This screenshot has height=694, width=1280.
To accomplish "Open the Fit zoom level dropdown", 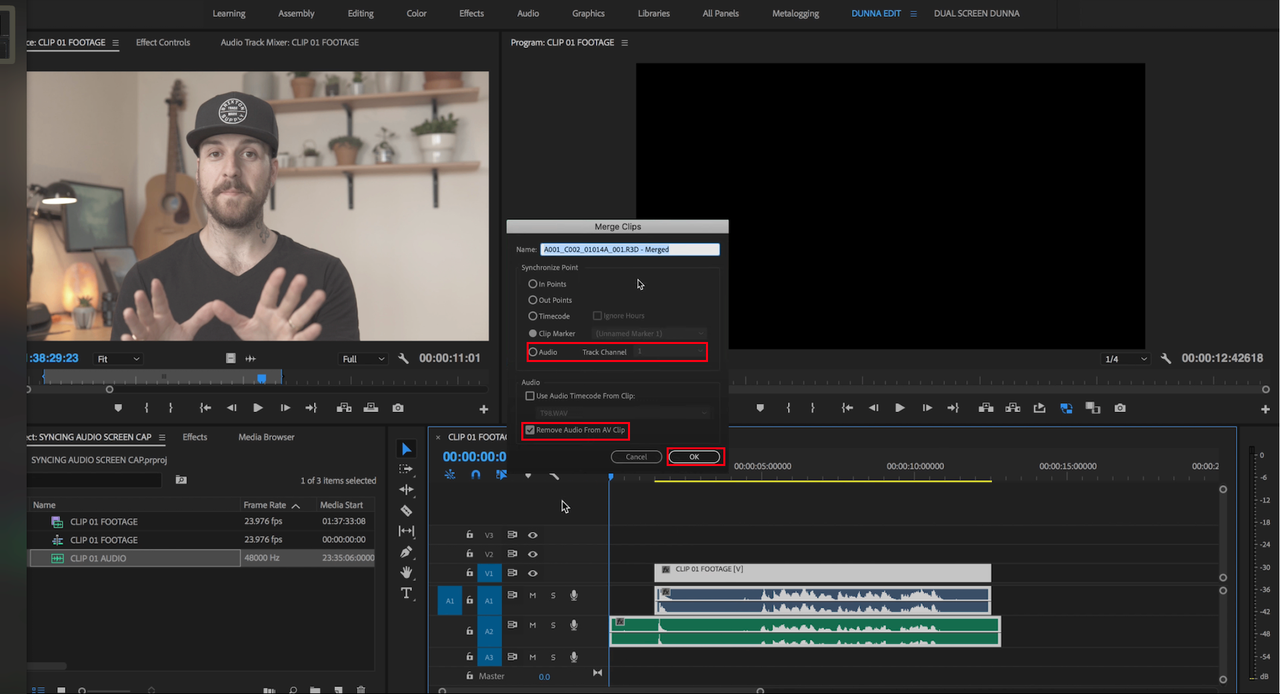I will click(118, 359).
